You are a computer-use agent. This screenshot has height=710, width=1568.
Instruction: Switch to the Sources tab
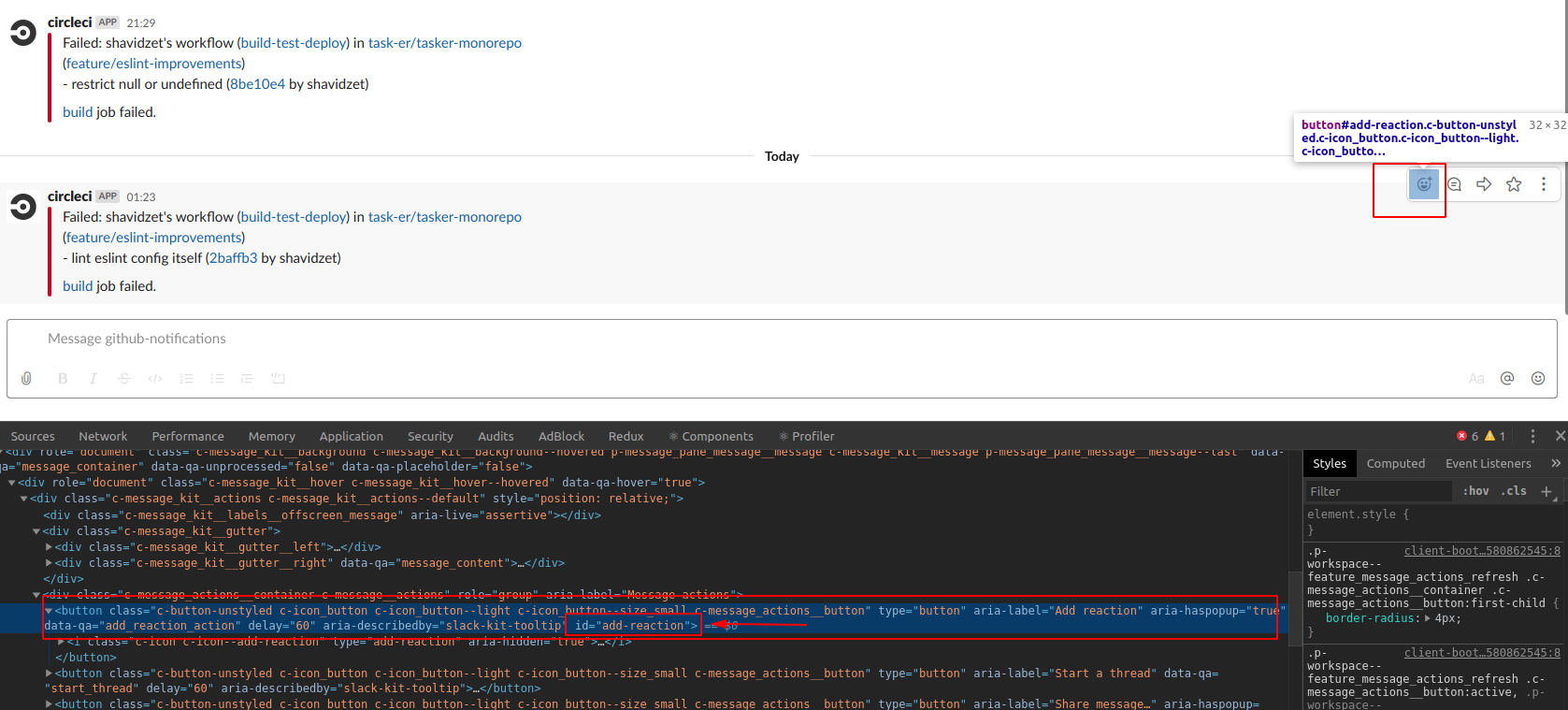(33, 436)
